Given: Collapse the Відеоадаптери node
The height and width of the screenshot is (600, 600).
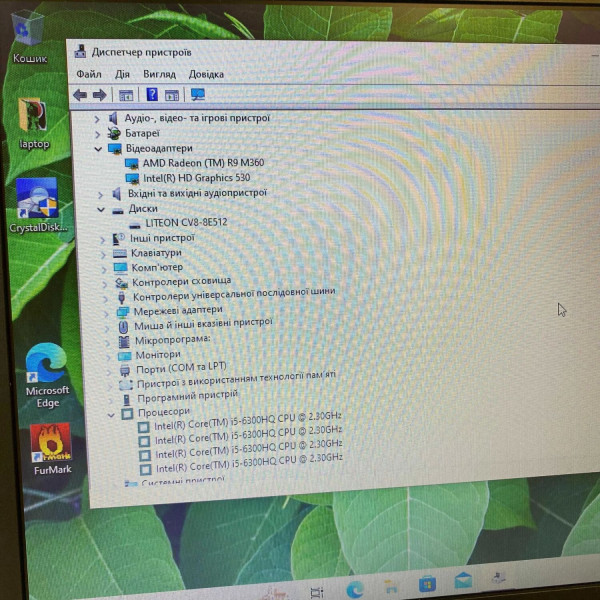Looking at the screenshot, I should (x=98, y=149).
